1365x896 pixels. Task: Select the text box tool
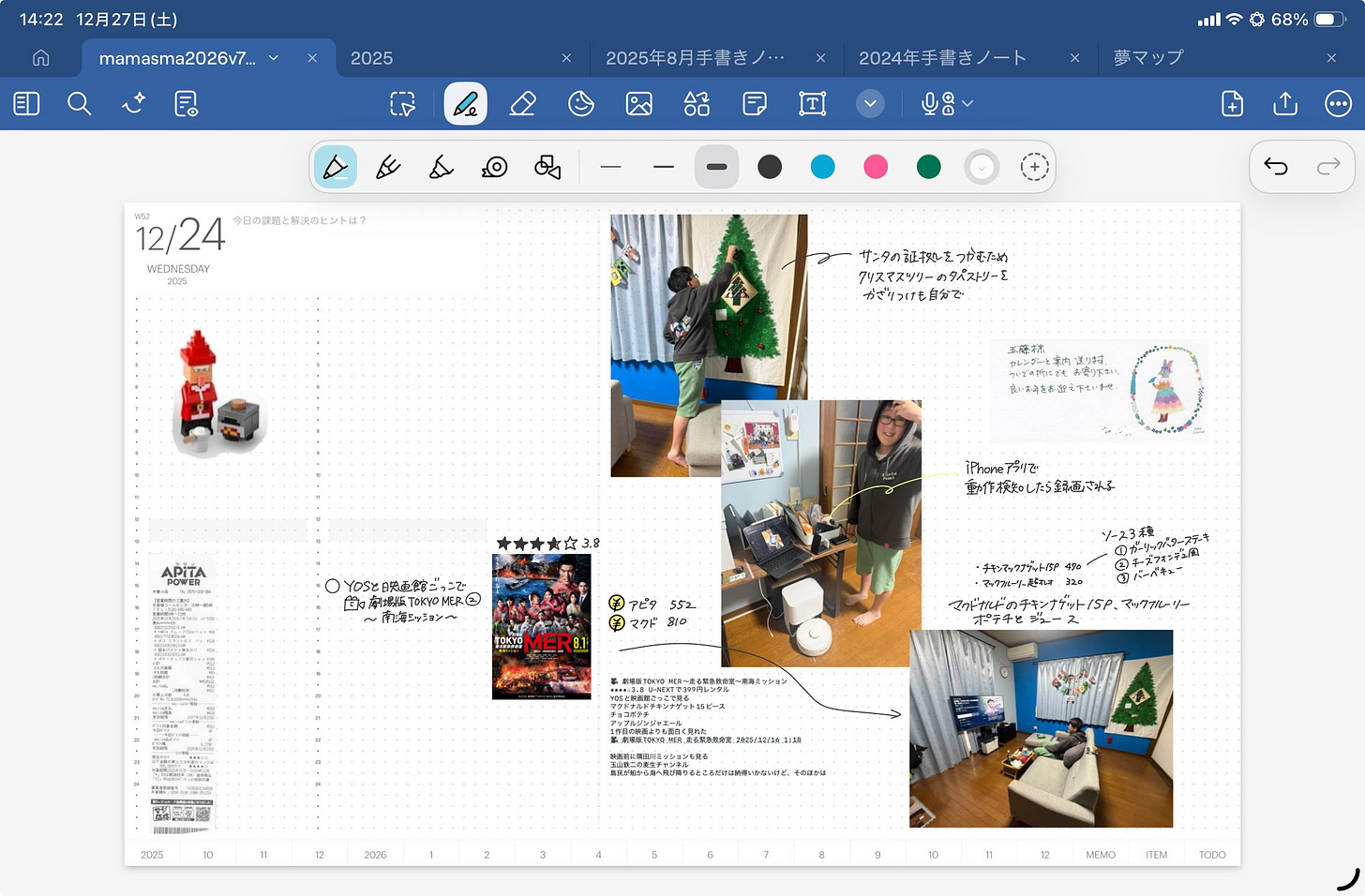pos(813,103)
